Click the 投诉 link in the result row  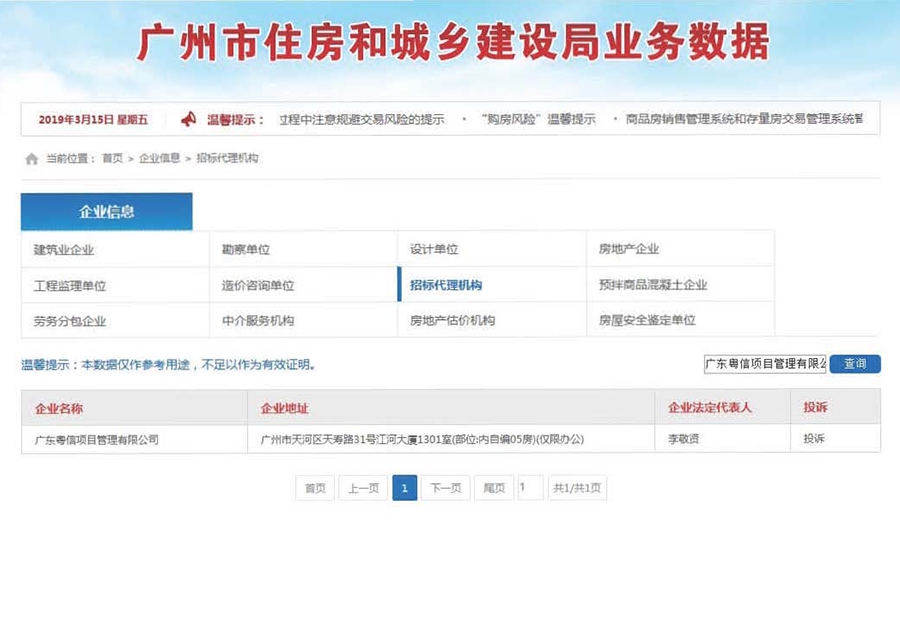(814, 439)
